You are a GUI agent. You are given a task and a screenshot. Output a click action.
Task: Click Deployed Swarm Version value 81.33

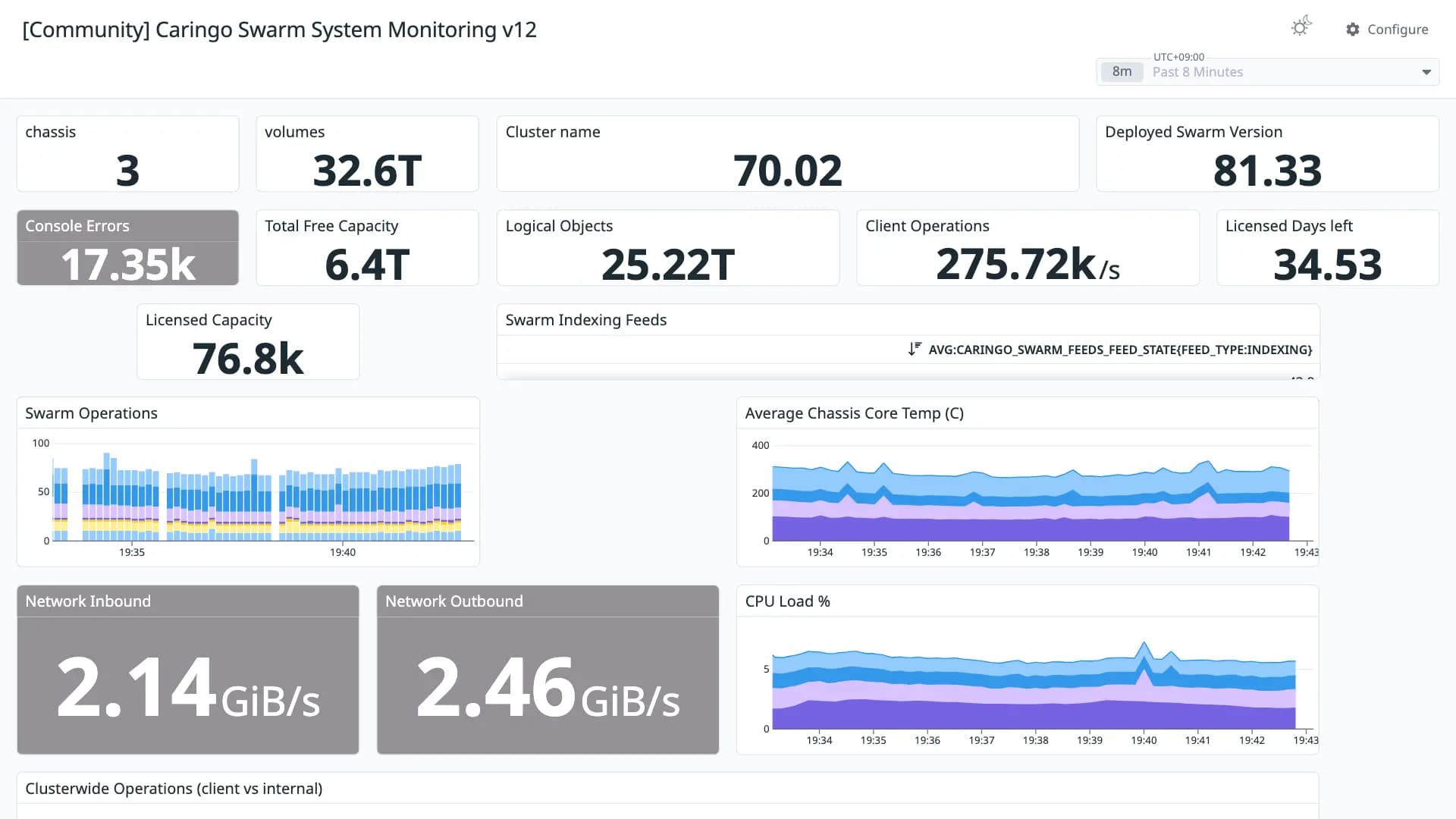pos(1267,171)
